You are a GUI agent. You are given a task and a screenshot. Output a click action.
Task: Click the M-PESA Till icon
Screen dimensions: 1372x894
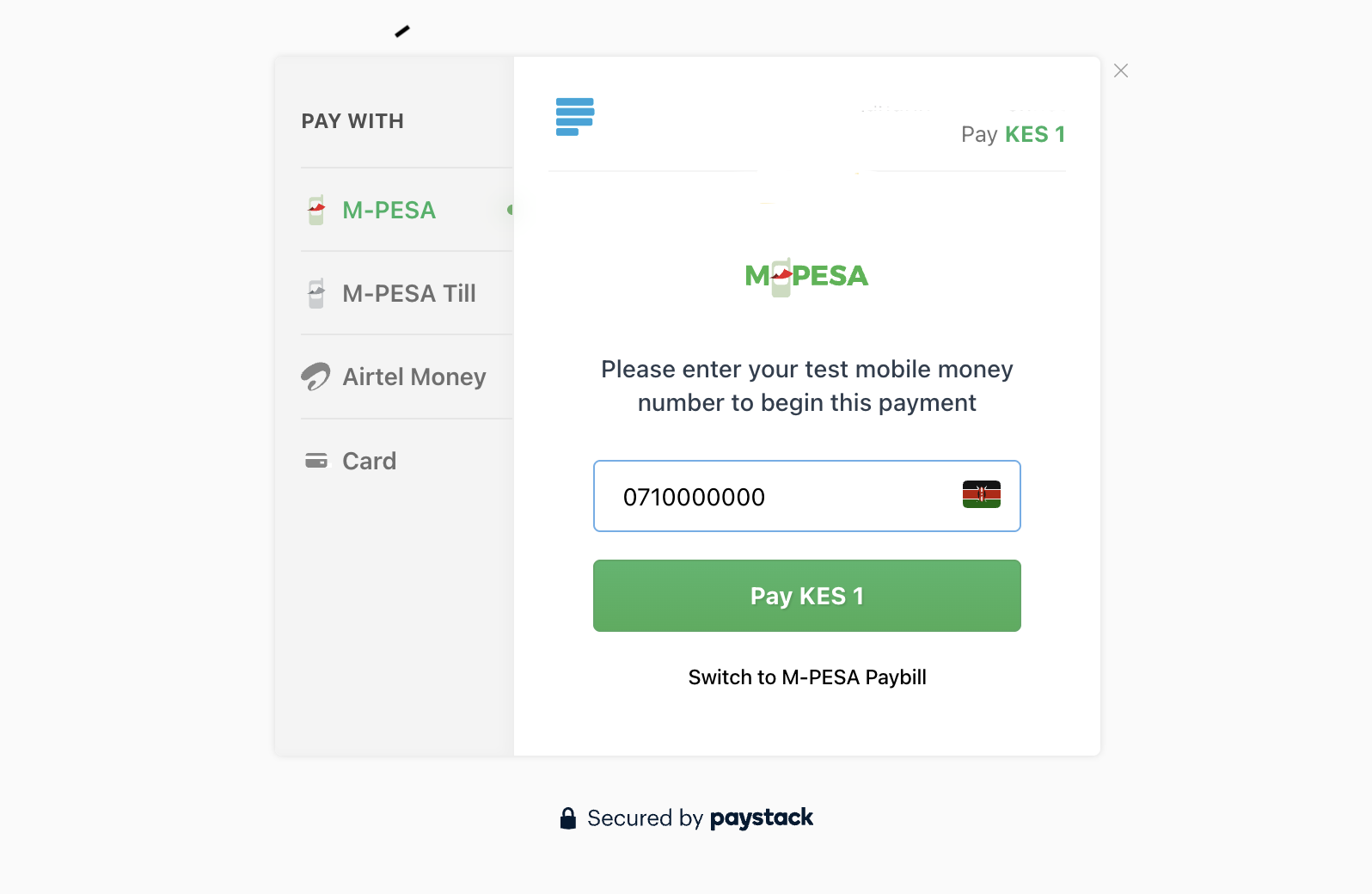[315, 293]
